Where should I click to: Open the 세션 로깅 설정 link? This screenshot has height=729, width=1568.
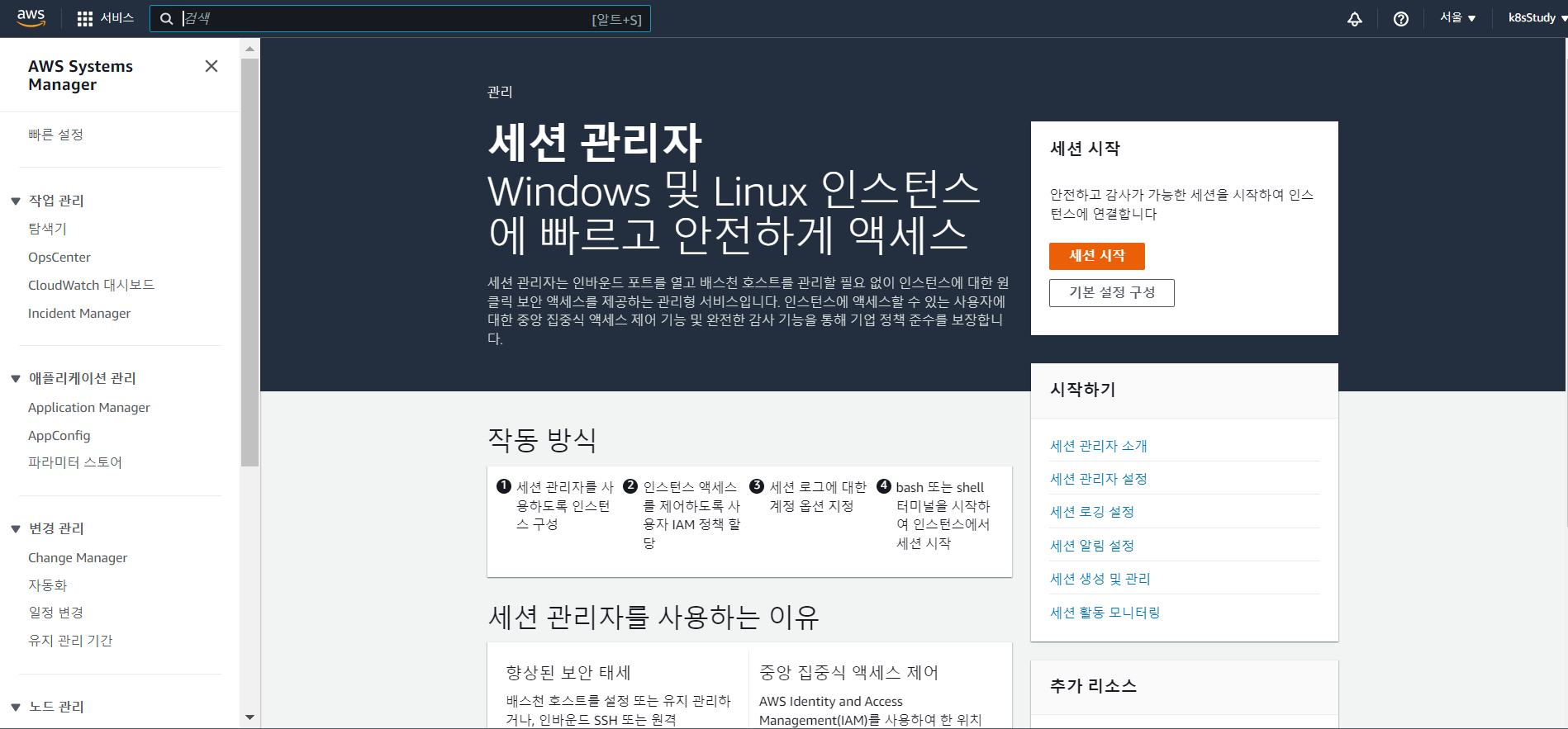(1092, 512)
